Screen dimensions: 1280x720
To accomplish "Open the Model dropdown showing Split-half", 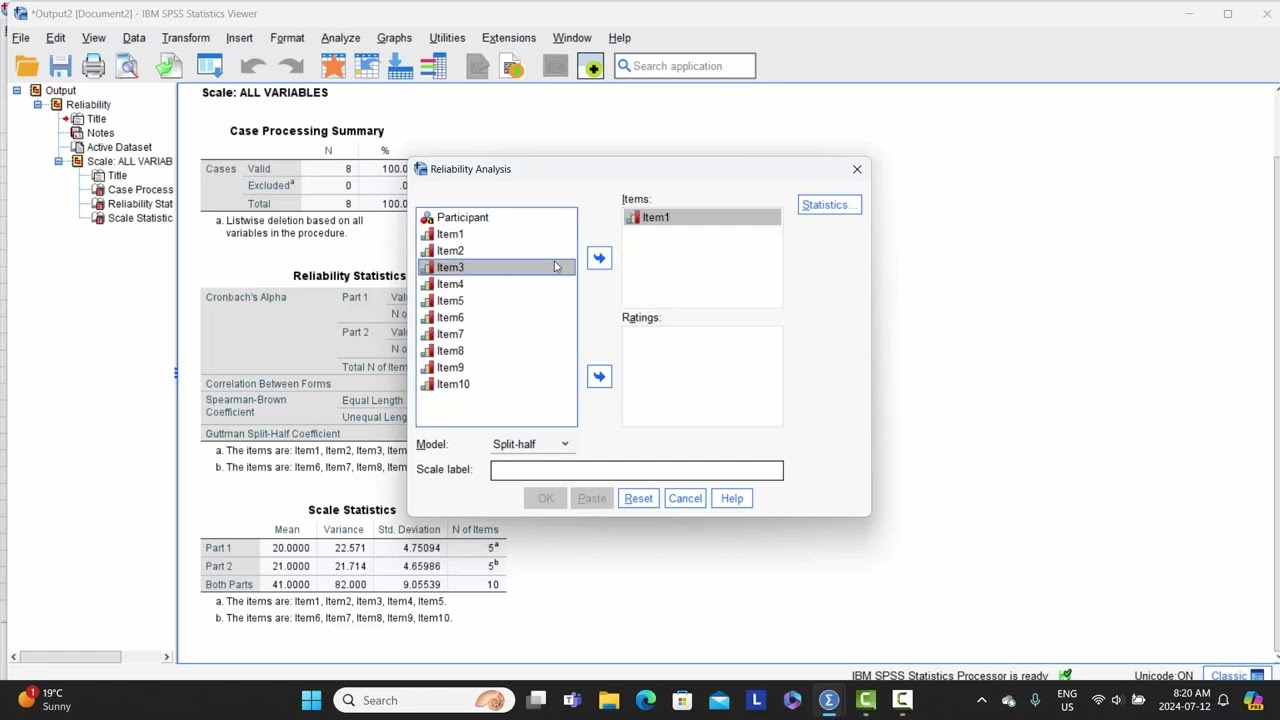I will coord(531,444).
